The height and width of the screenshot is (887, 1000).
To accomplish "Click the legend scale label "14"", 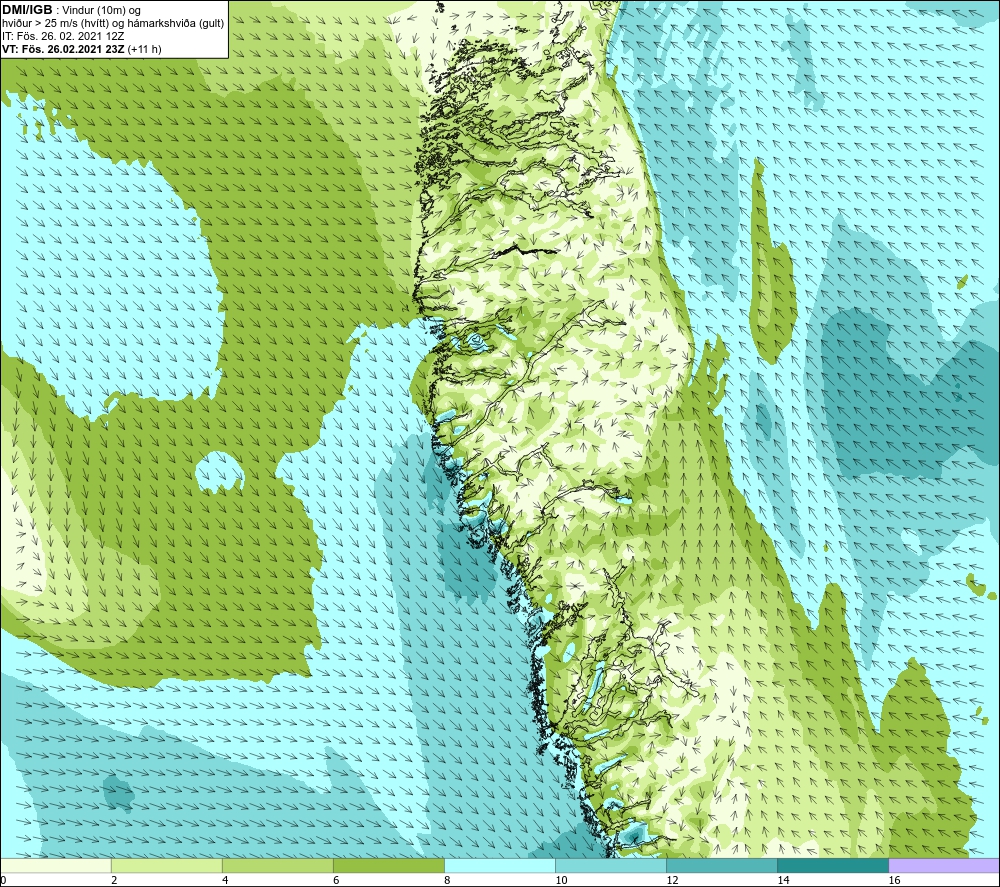I will [x=783, y=881].
